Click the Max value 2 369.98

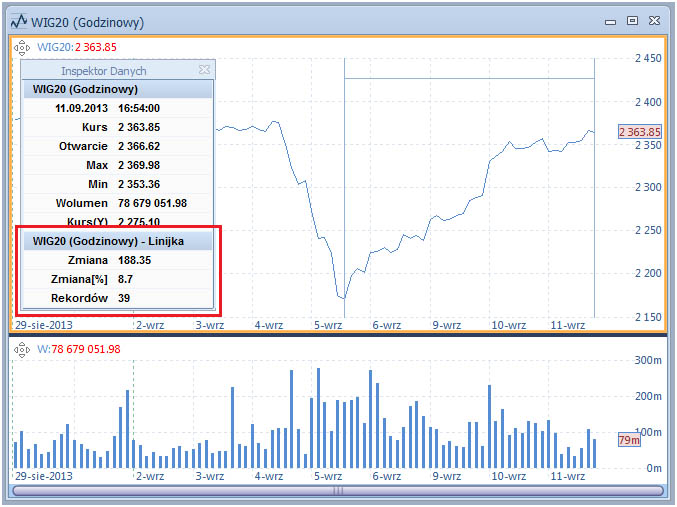(139, 165)
